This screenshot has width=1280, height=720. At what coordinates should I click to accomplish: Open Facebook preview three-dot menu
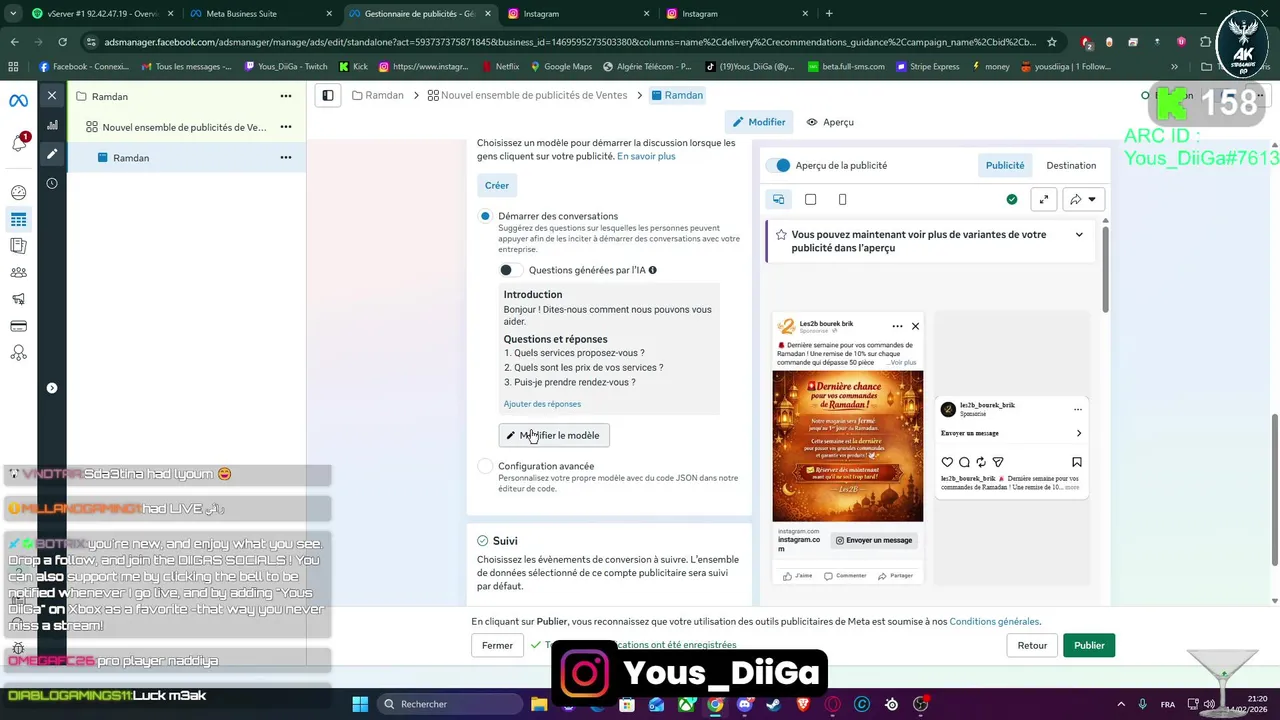tap(897, 326)
